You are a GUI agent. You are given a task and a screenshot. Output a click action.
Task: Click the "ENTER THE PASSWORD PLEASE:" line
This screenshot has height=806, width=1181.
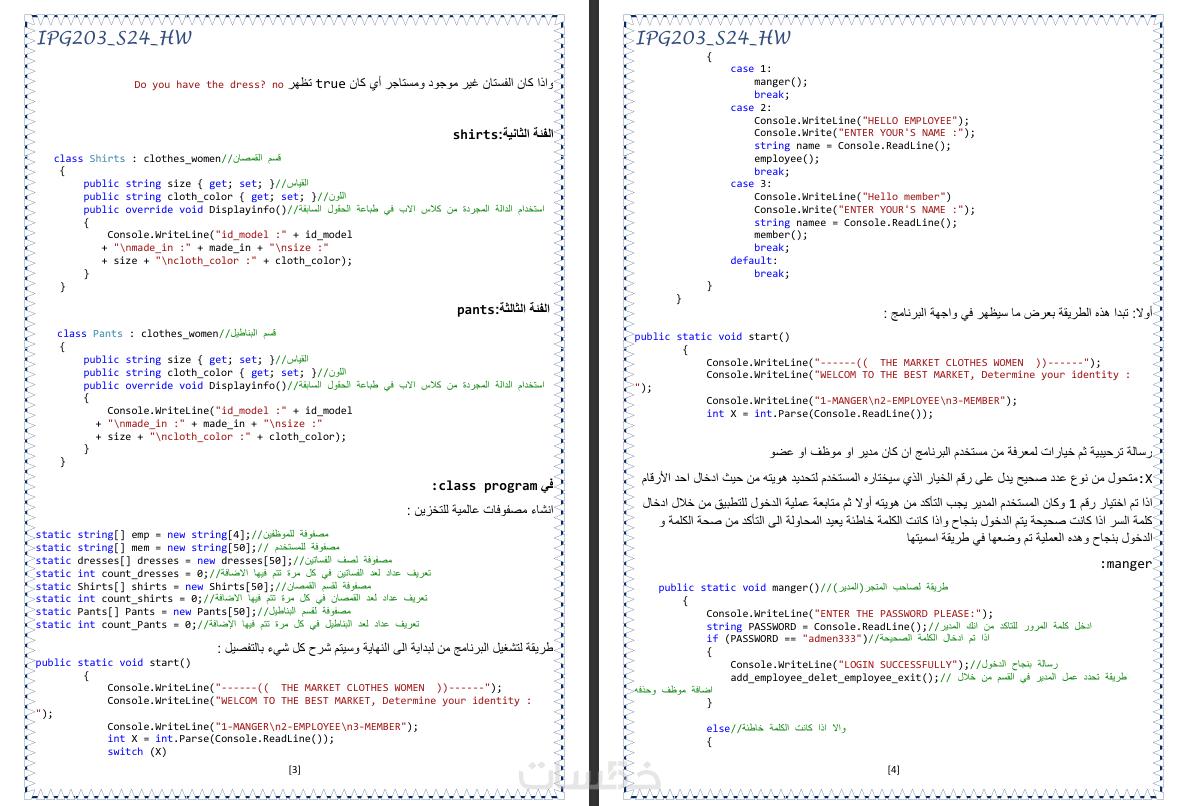(850, 614)
